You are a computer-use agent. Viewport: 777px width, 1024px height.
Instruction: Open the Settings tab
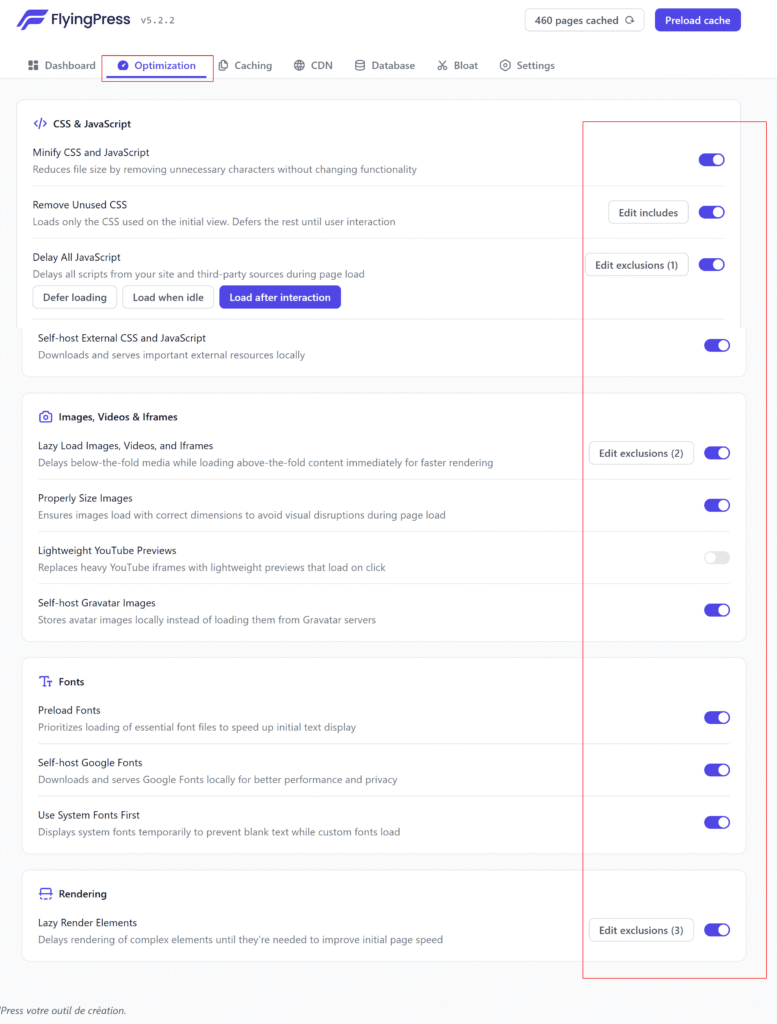(x=527, y=66)
